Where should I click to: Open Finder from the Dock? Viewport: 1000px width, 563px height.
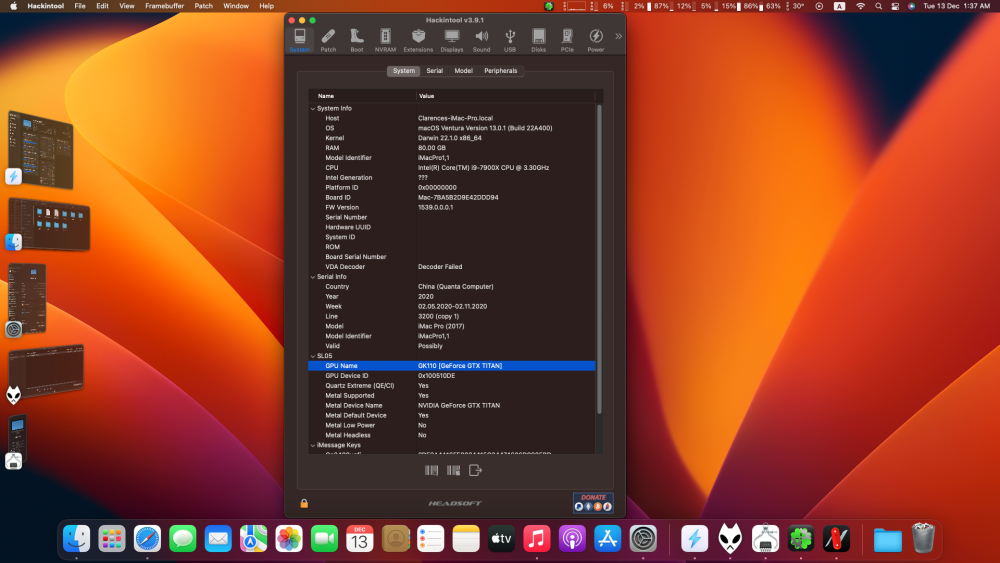pos(77,539)
